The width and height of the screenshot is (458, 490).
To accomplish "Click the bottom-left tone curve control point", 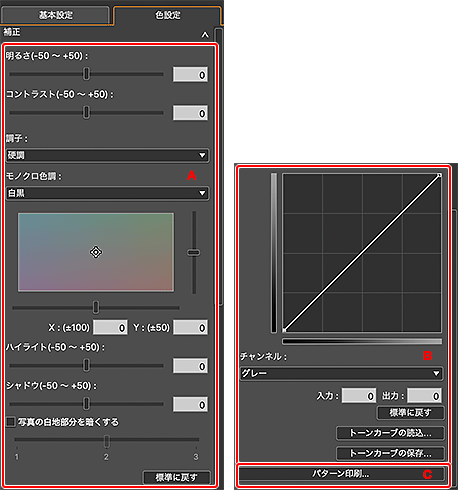I will point(284,330).
